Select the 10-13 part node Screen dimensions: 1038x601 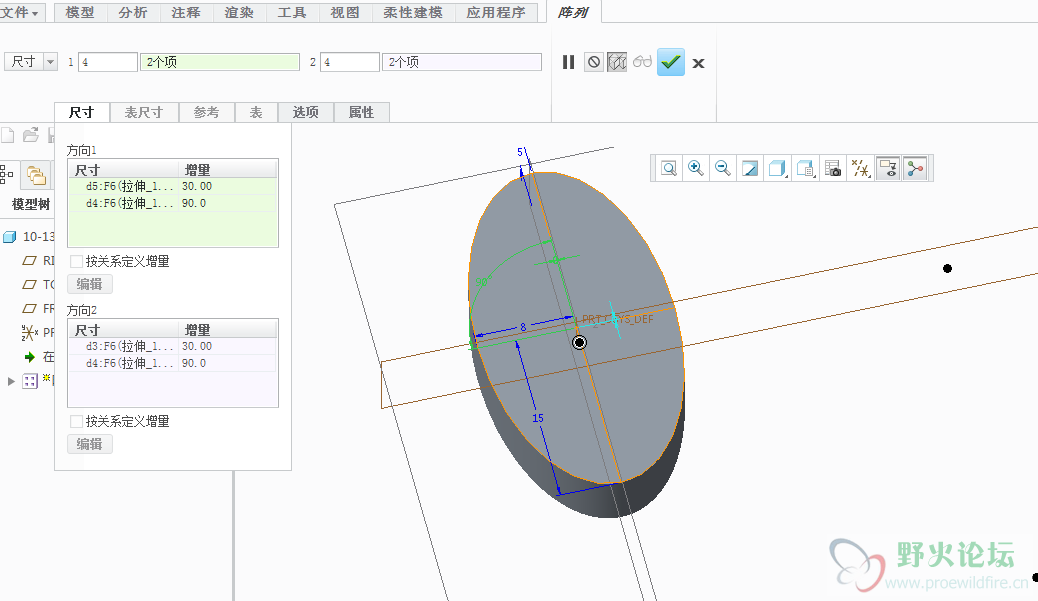click(x=29, y=236)
